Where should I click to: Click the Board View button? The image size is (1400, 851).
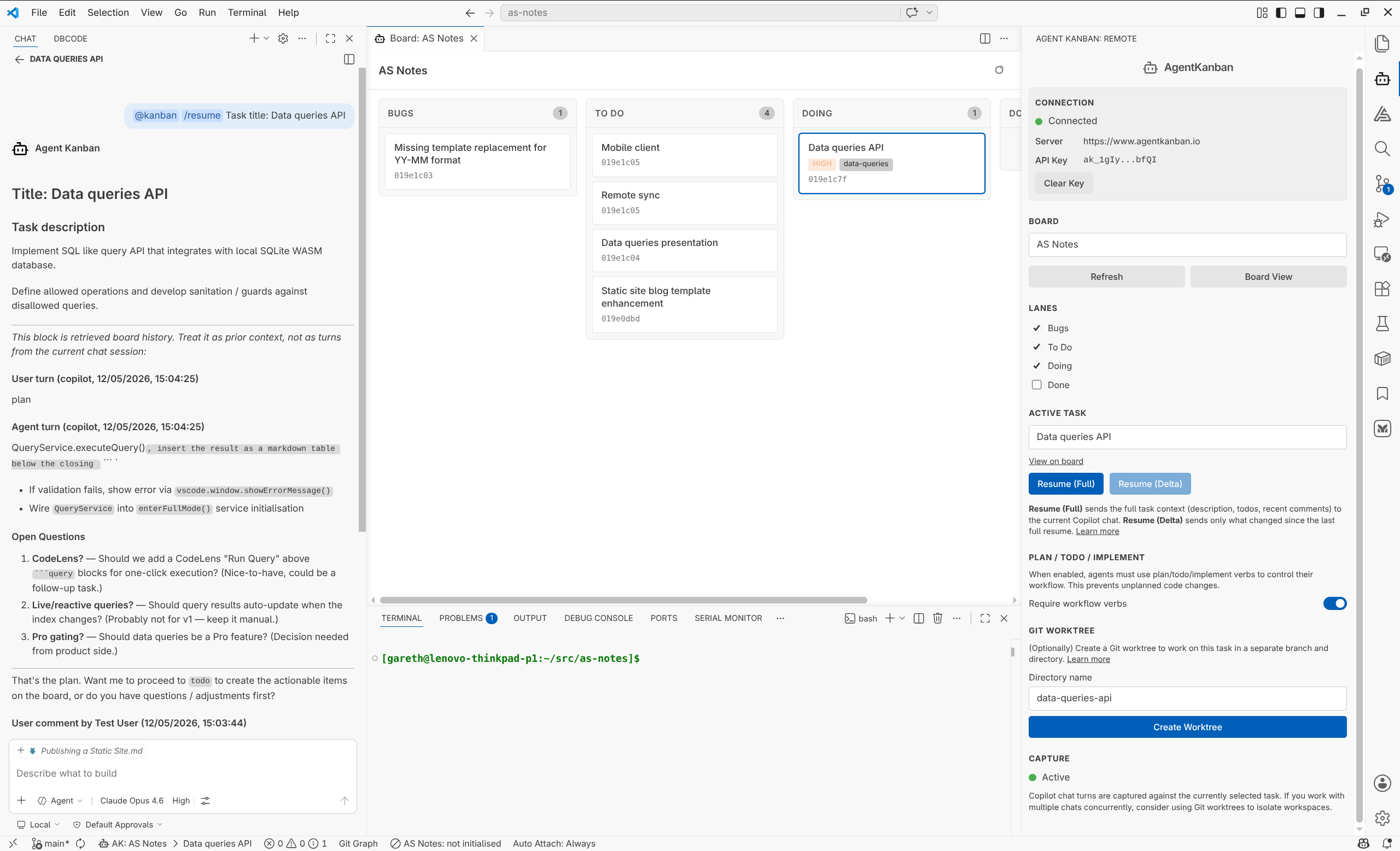pyautogui.click(x=1268, y=277)
